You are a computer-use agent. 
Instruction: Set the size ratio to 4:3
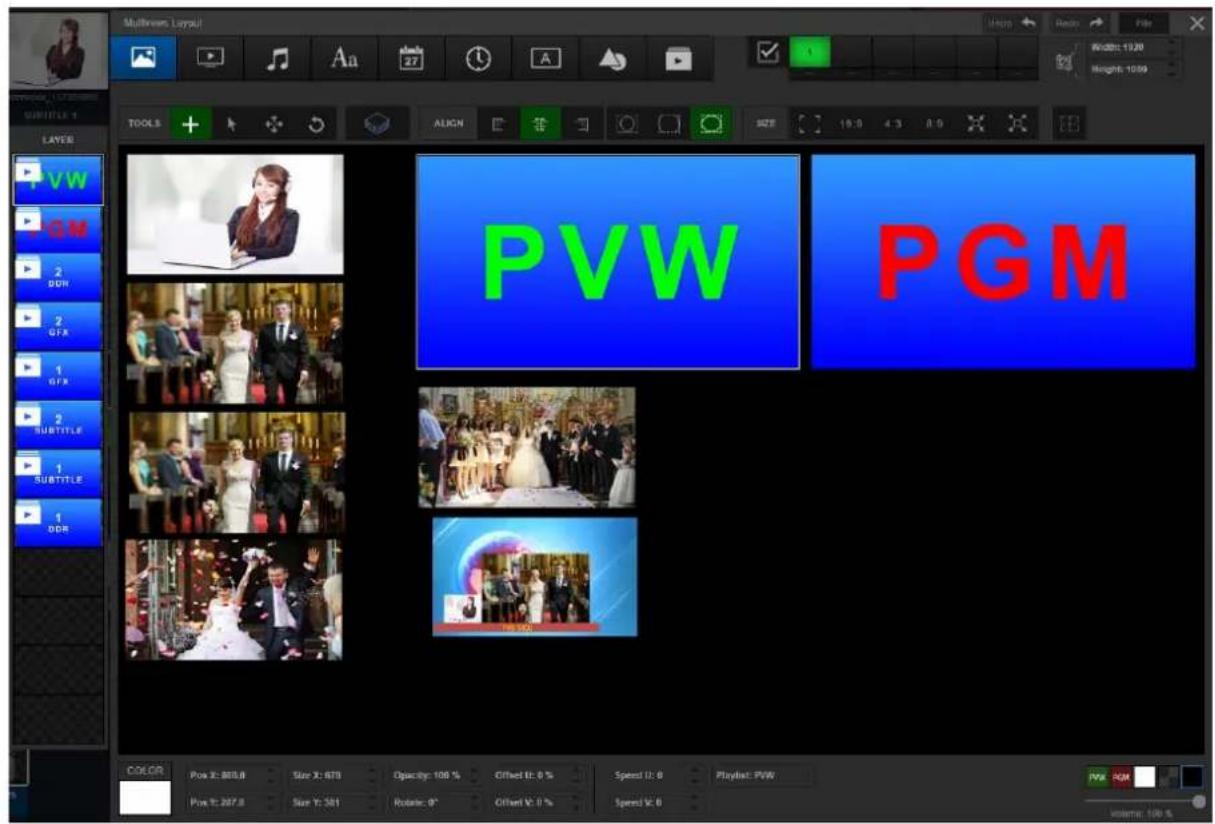(892, 126)
